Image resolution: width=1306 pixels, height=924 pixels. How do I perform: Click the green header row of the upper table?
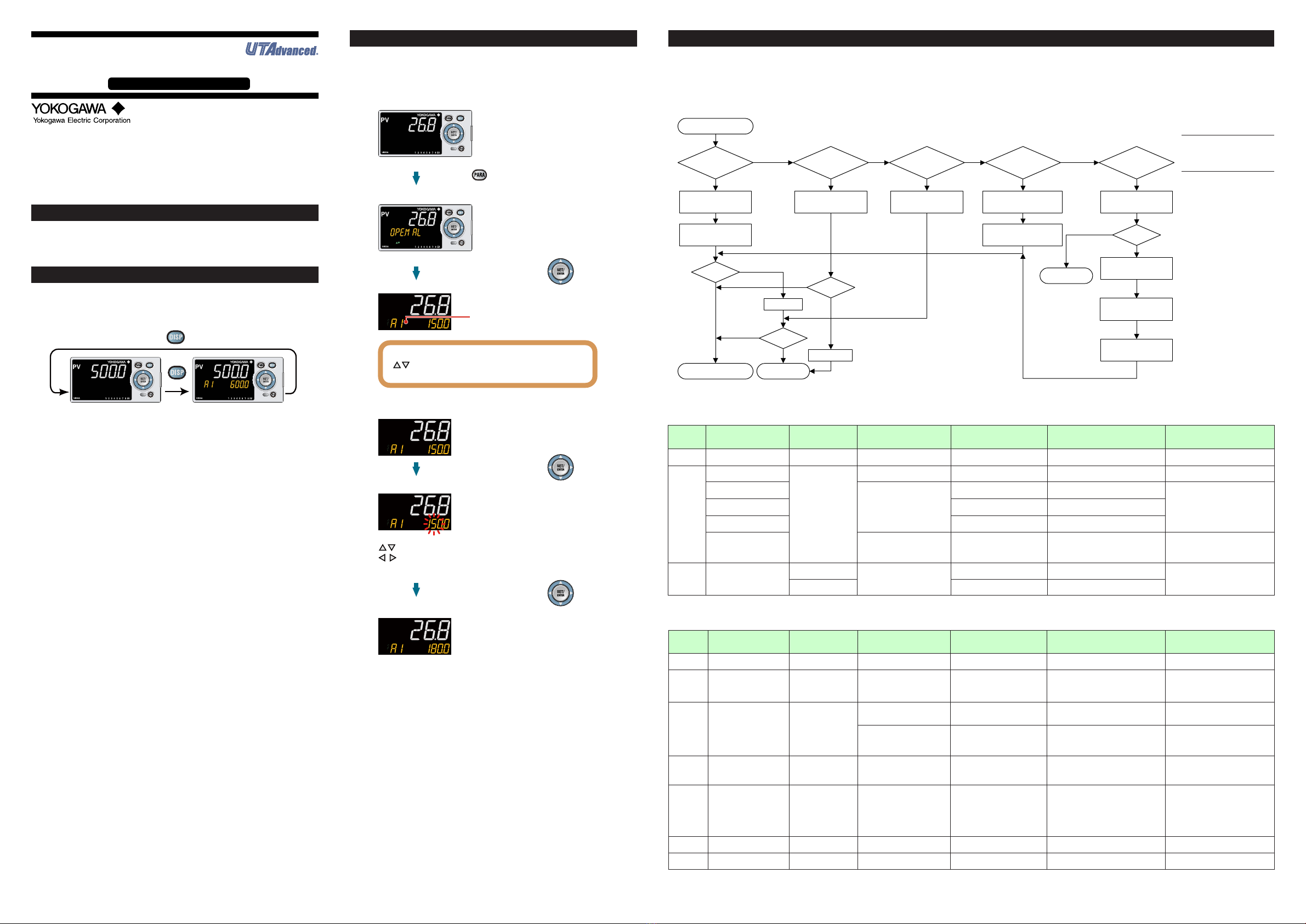(x=970, y=437)
